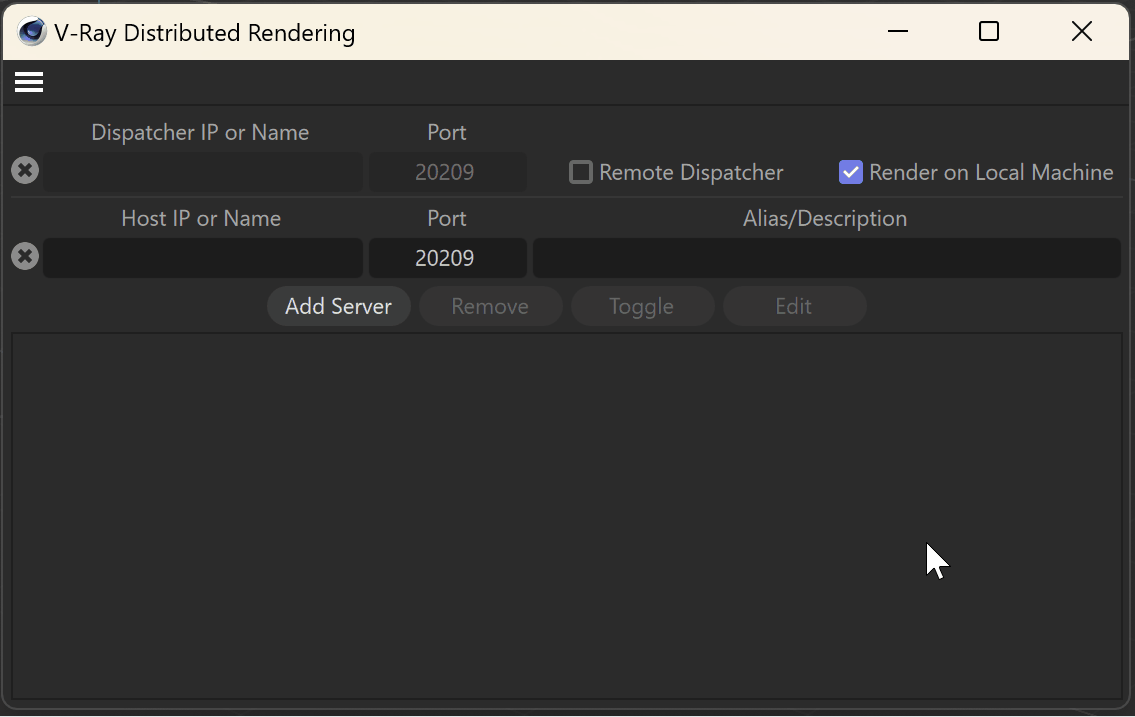
Task: Click inside the empty server list area
Action: [x=567, y=516]
